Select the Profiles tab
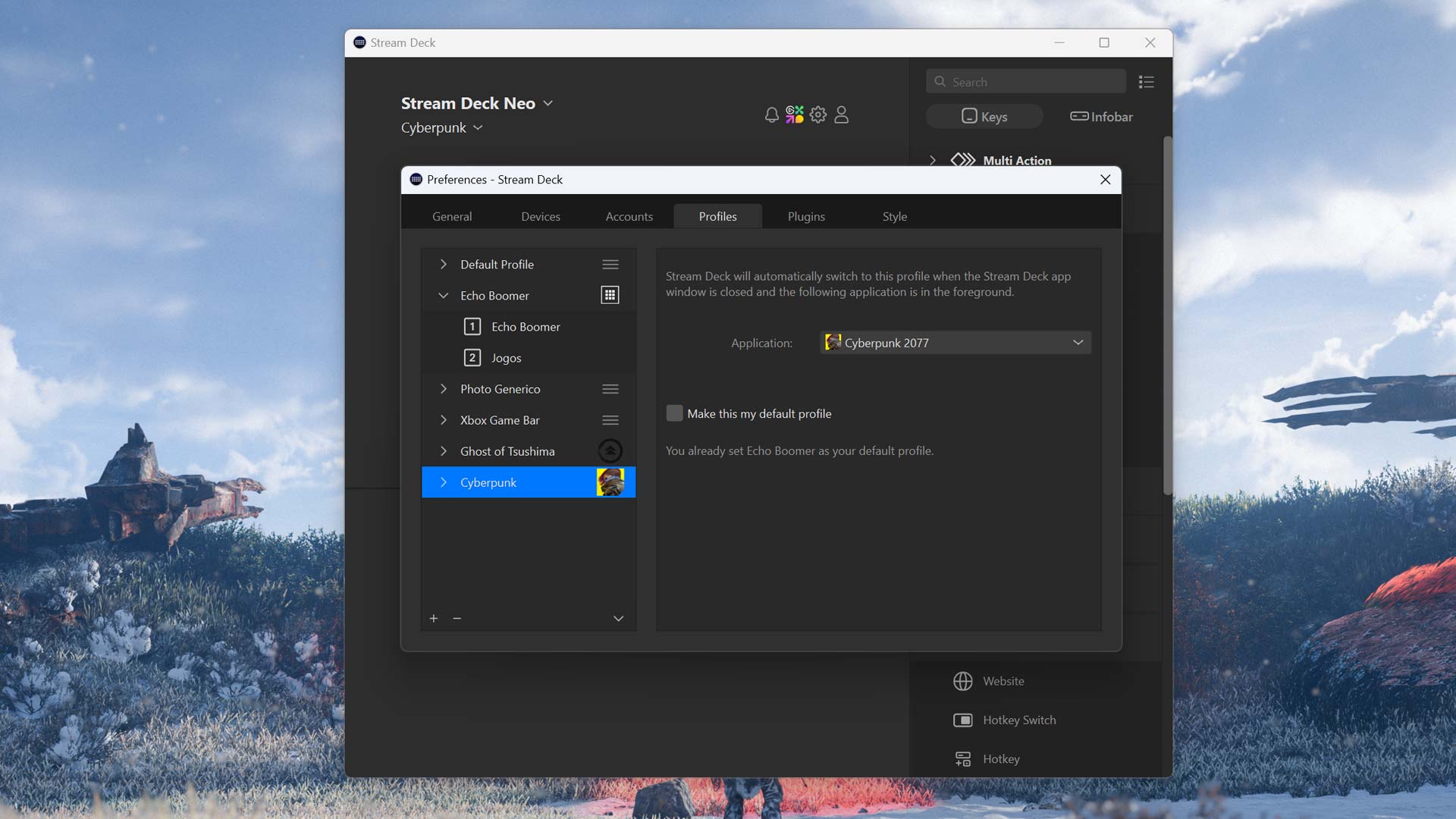 pyautogui.click(x=717, y=217)
